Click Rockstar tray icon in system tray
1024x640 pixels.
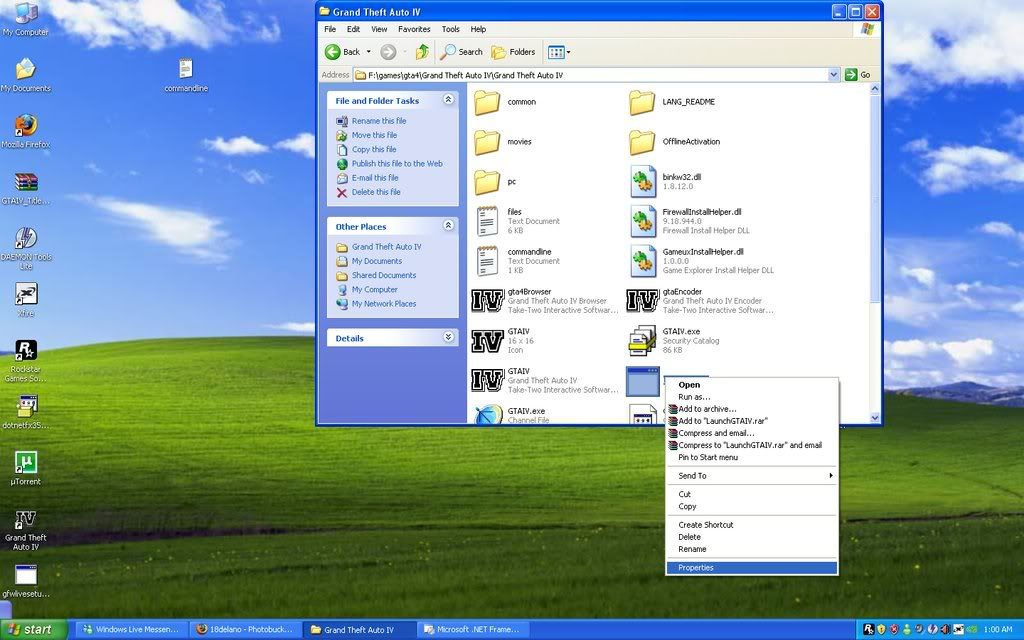868,630
